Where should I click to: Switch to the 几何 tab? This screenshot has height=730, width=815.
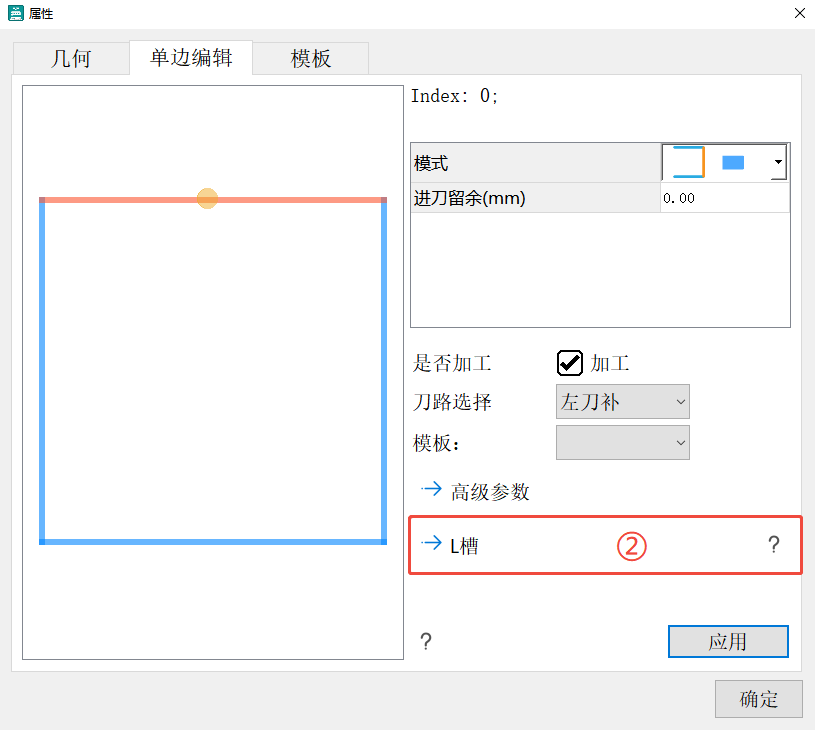point(71,58)
